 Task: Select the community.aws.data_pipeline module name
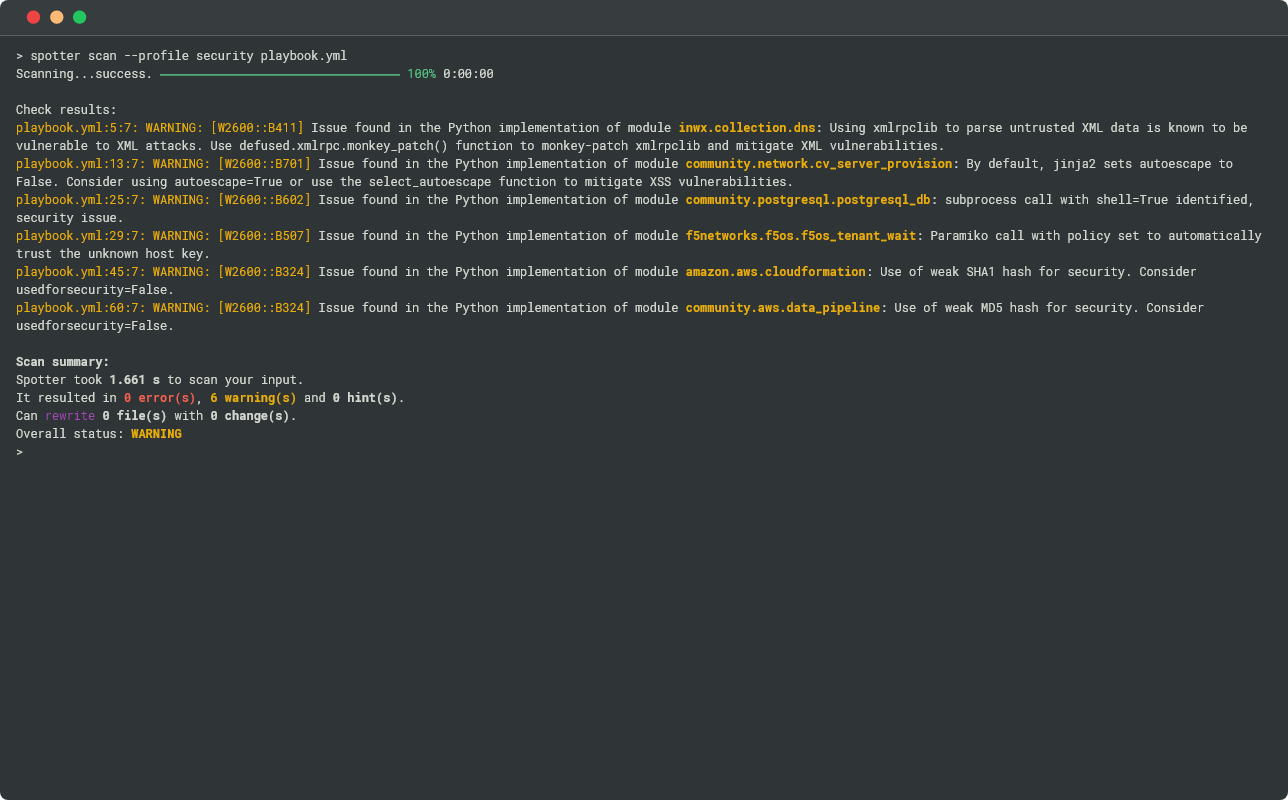click(x=782, y=308)
